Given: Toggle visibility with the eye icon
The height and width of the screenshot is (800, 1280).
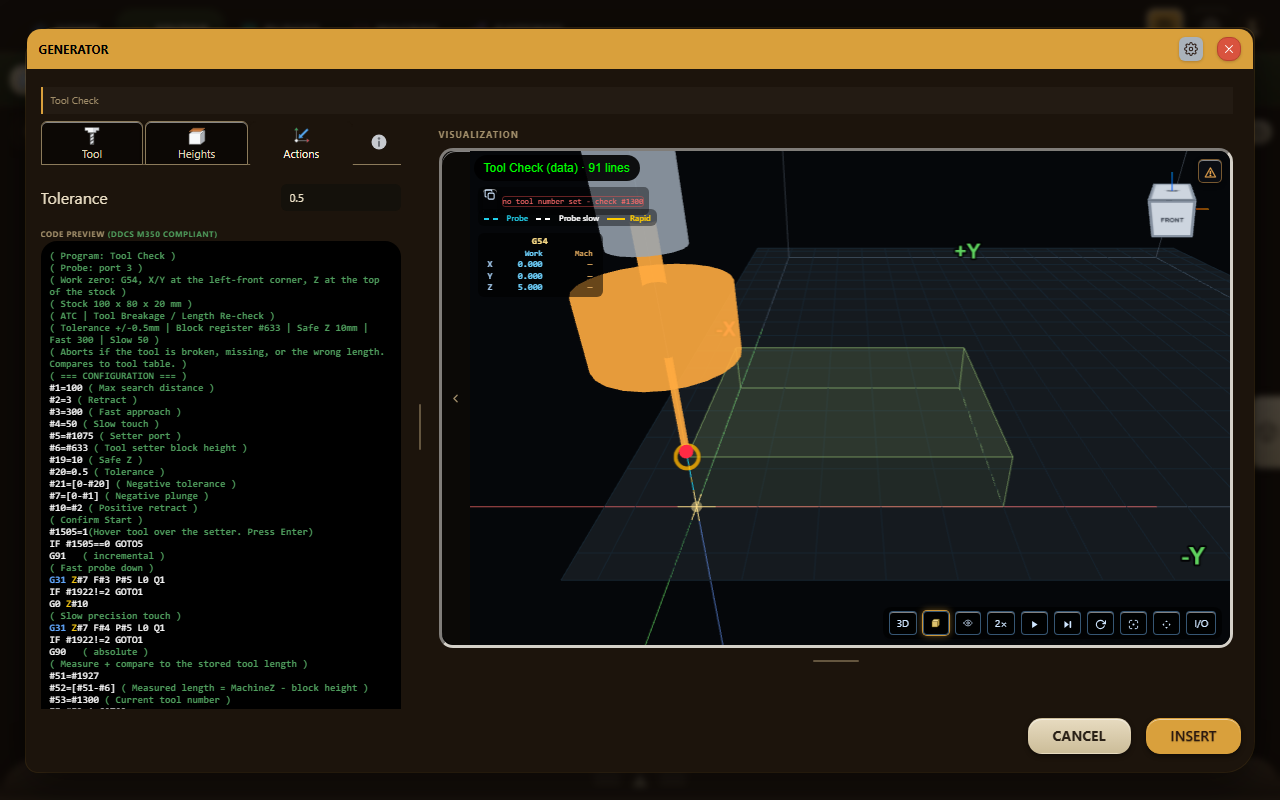Looking at the screenshot, I should 968,623.
